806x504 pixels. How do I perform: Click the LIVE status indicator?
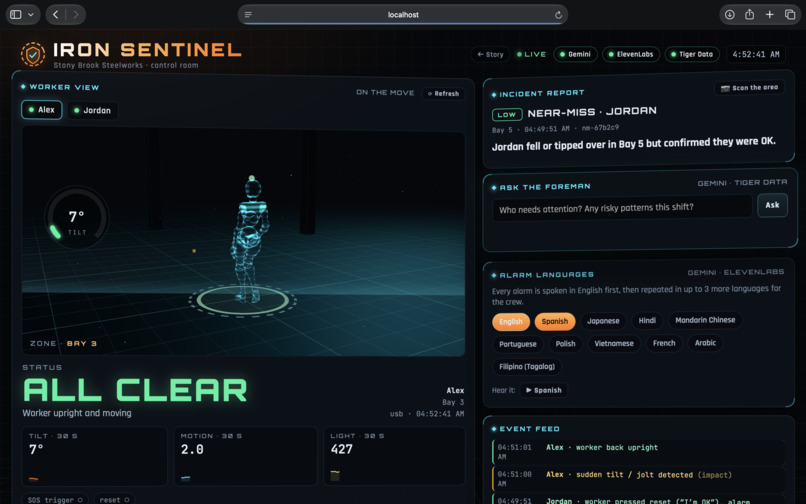click(x=532, y=54)
